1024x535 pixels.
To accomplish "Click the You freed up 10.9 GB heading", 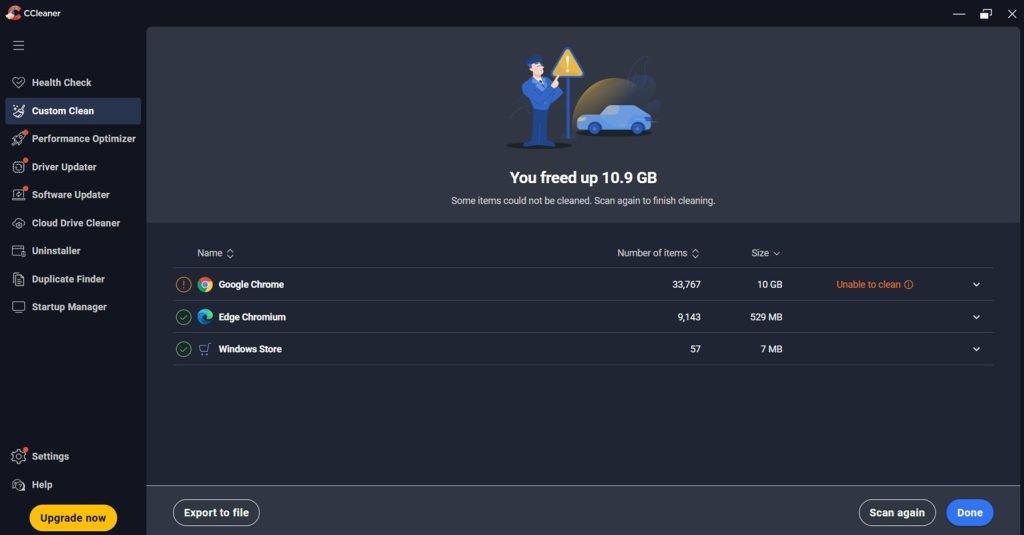I will click(x=583, y=178).
